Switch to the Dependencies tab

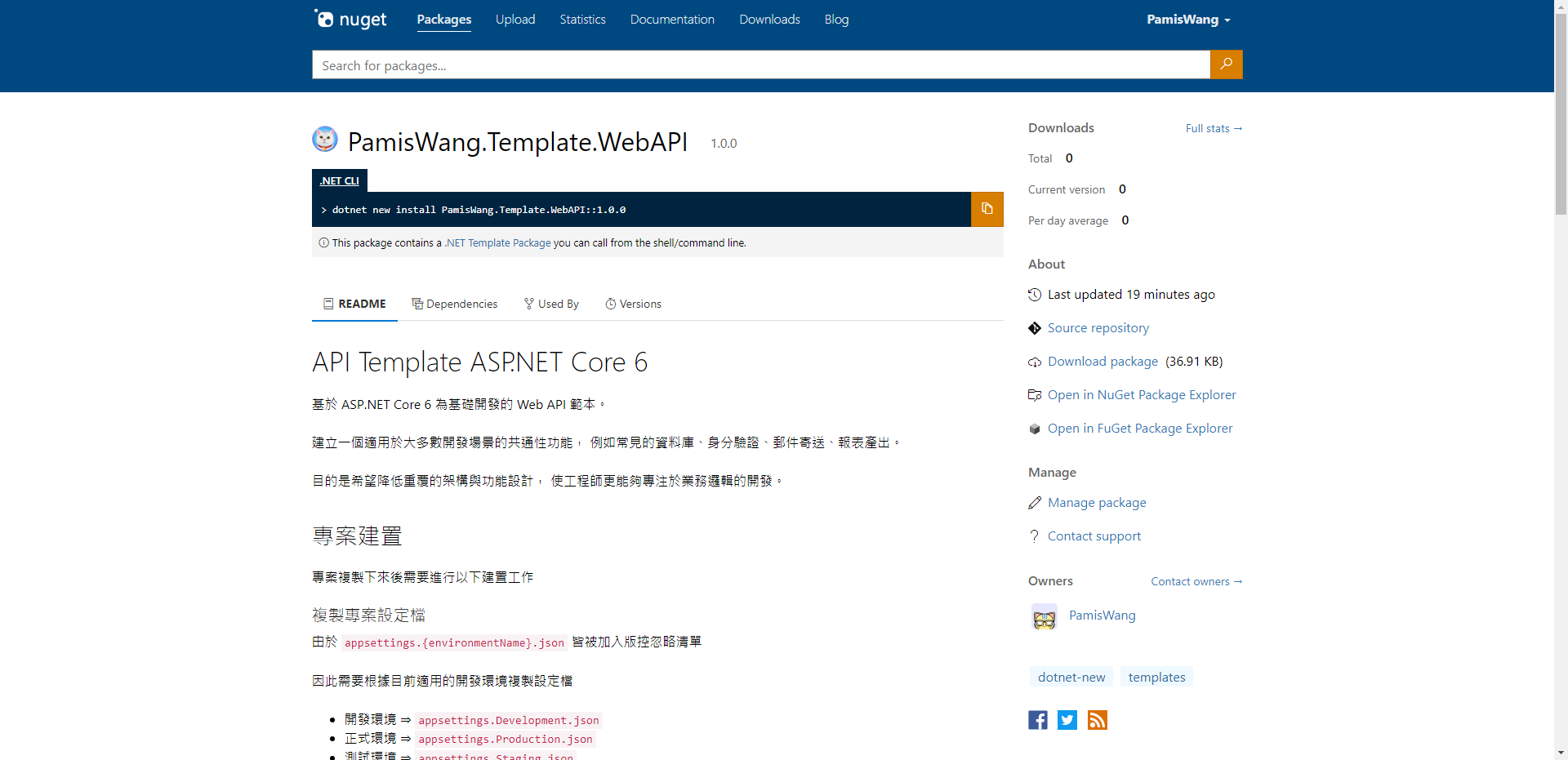coord(455,304)
